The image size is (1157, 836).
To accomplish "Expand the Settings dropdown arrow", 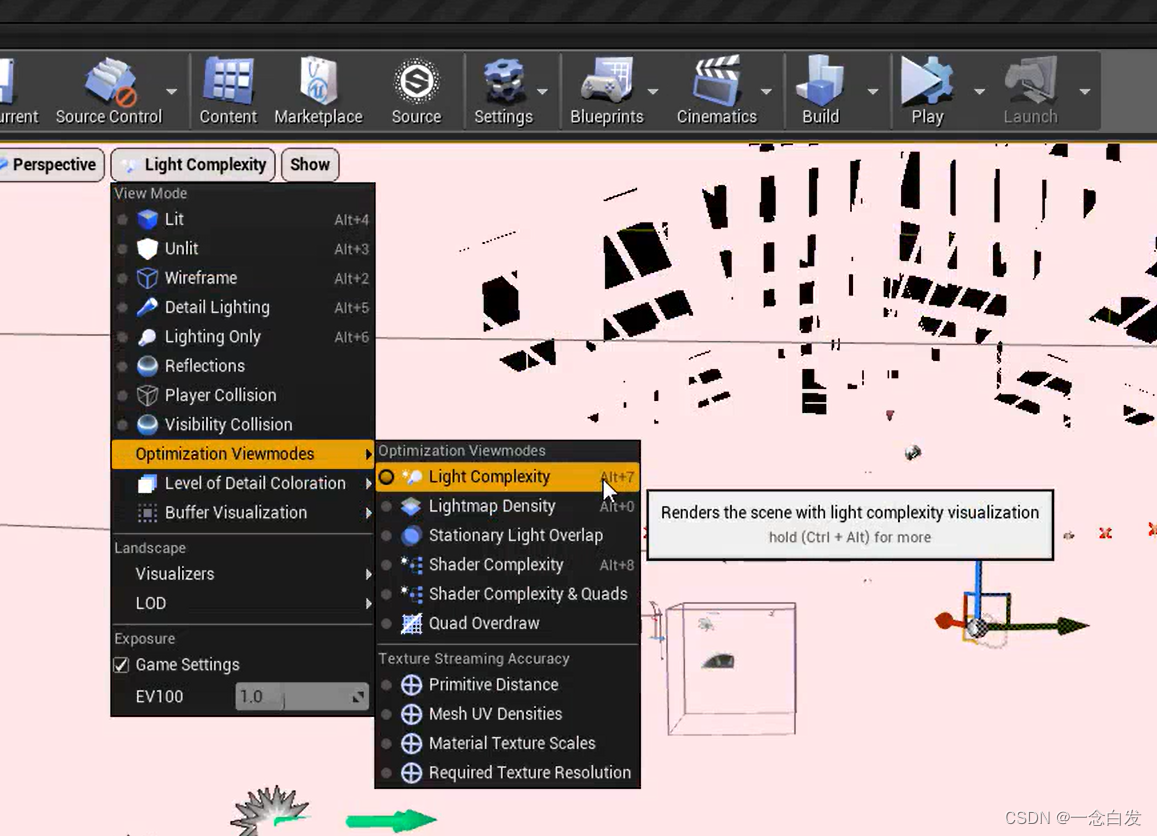I will tap(543, 91).
